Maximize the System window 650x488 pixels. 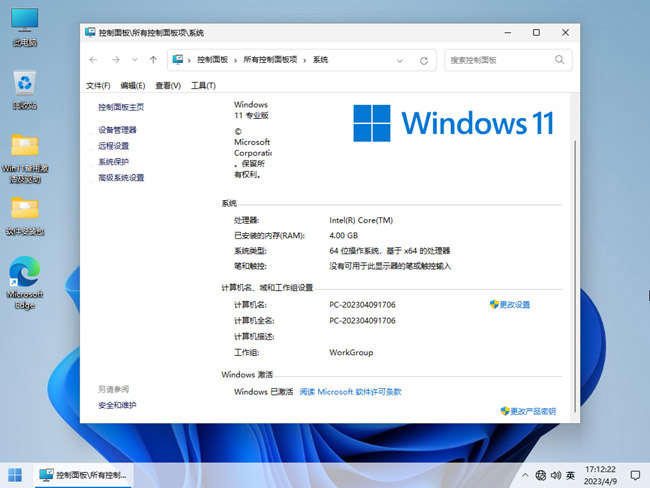point(536,32)
